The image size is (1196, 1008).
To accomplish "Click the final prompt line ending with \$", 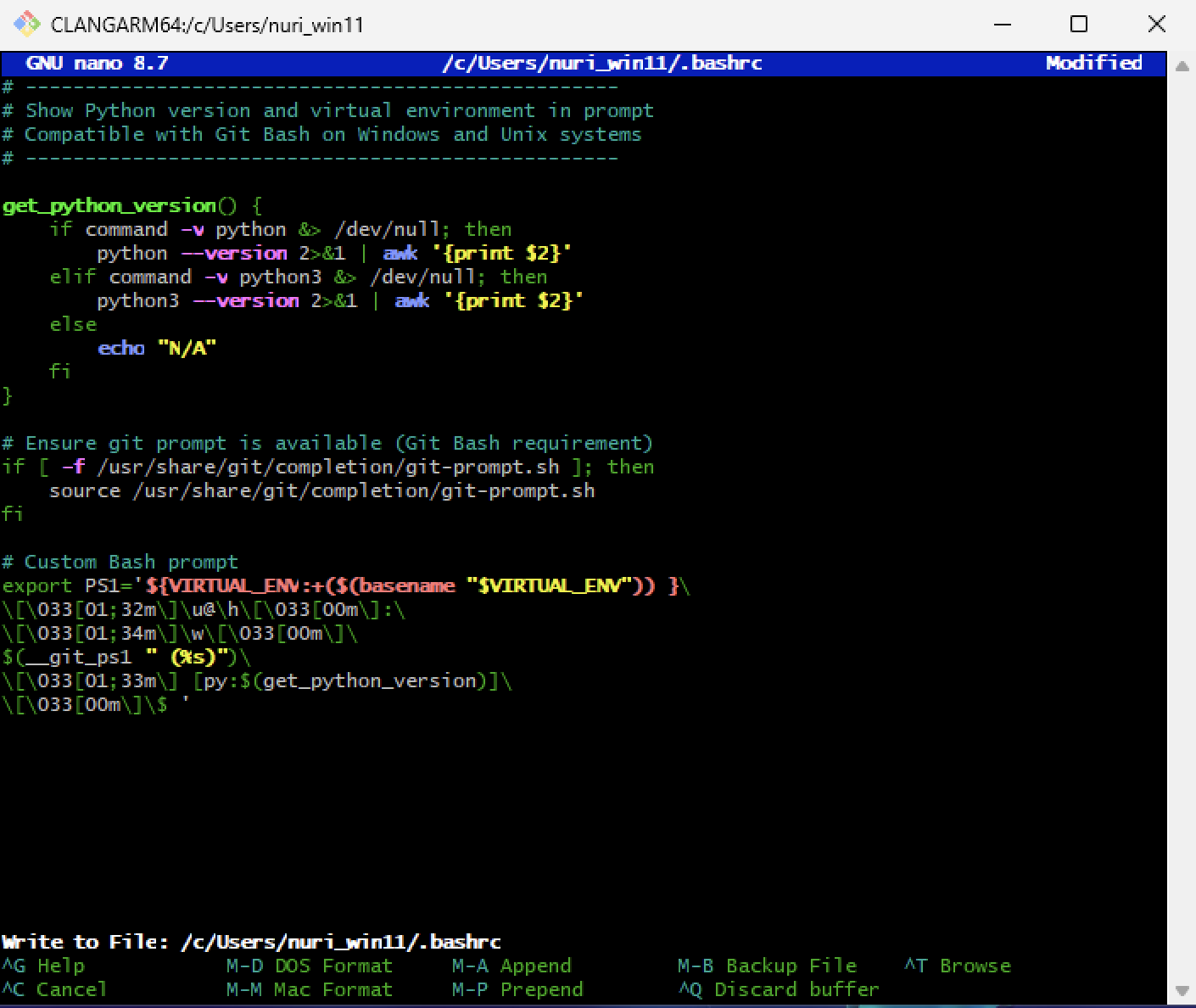I will (96, 704).
